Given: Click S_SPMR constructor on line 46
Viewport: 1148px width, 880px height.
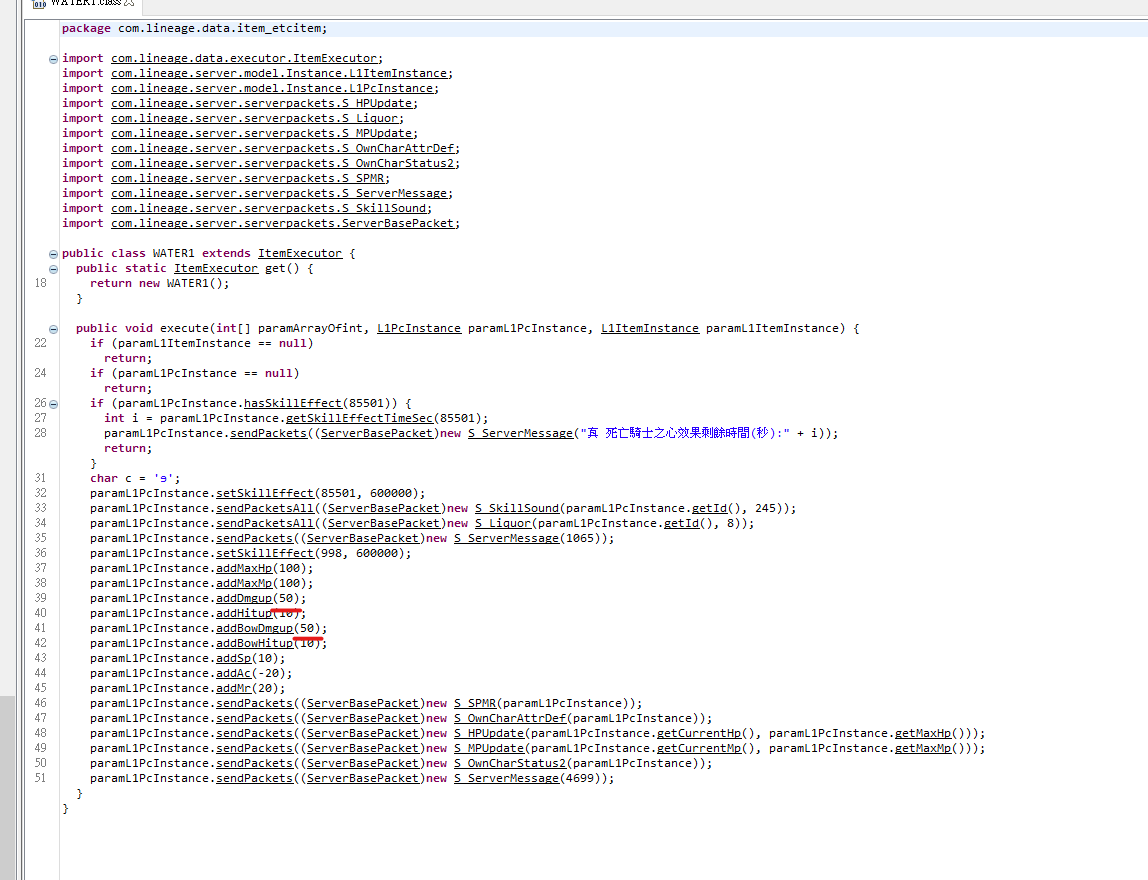Looking at the screenshot, I should [475, 704].
